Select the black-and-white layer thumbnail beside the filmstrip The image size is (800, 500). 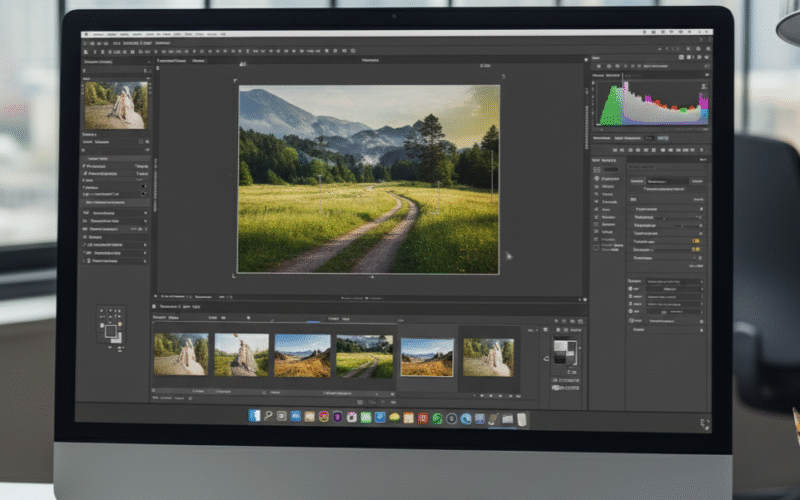tap(565, 353)
